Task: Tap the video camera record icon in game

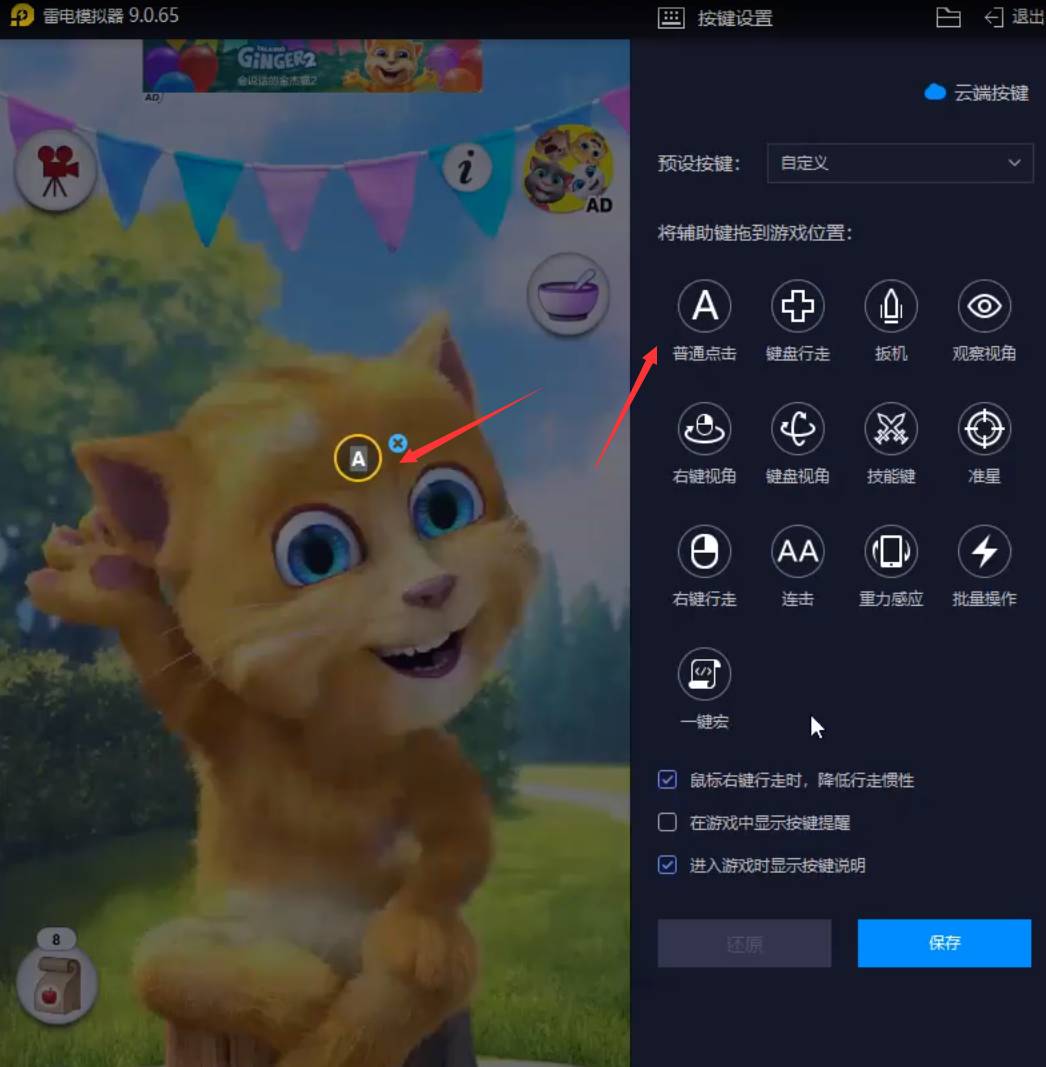Action: point(56,170)
